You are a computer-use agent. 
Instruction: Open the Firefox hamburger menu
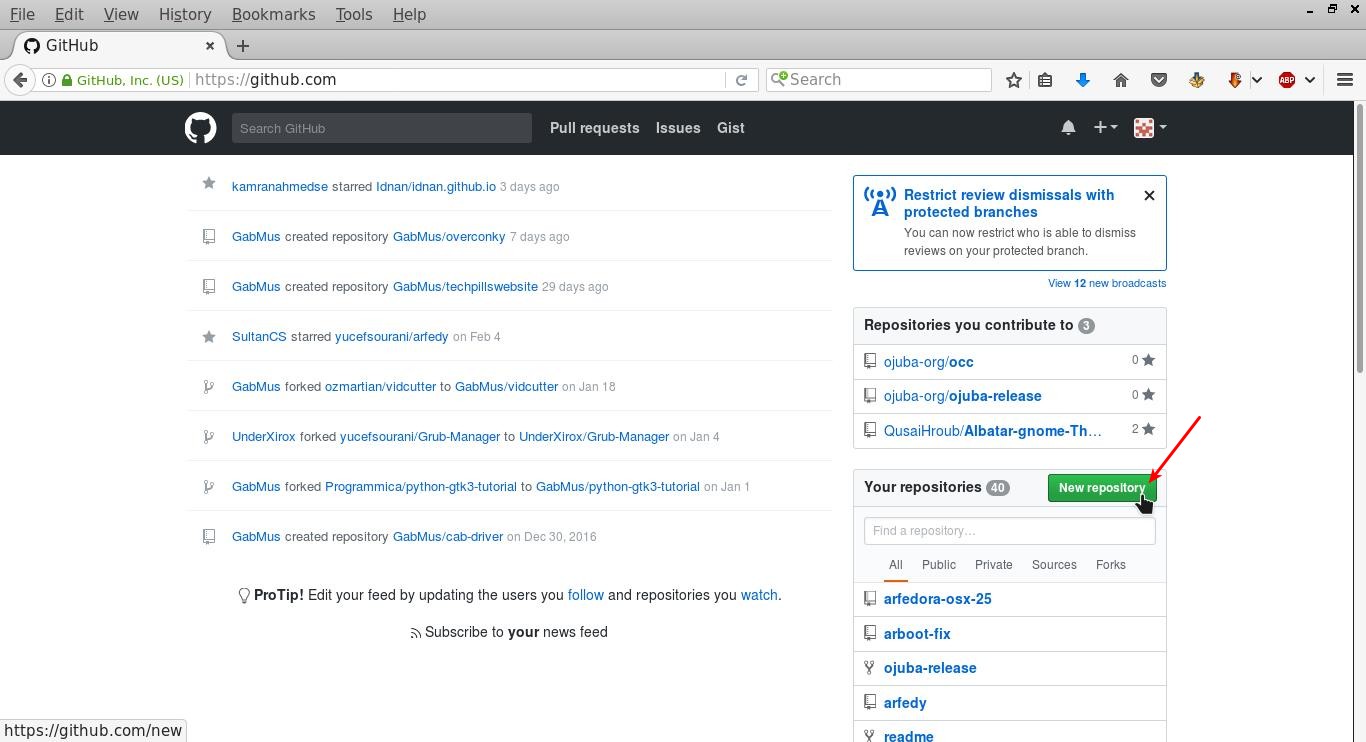(1345, 80)
